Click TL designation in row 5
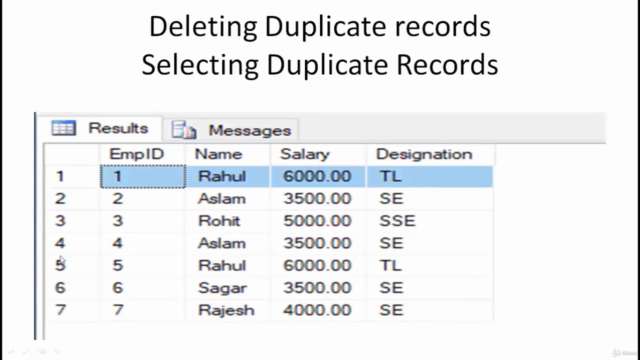 coord(430,265)
